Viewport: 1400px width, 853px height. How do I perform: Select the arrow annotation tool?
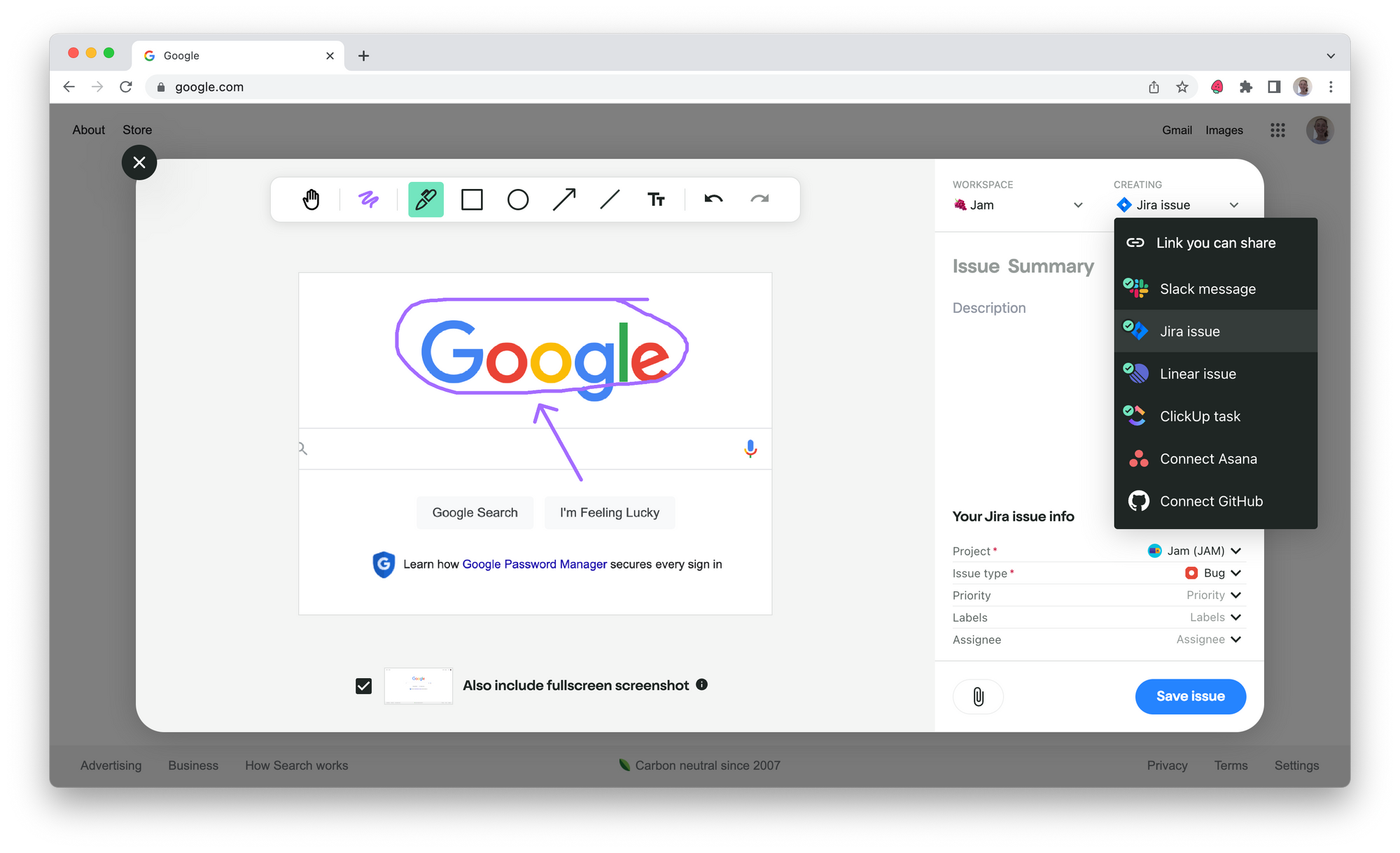click(x=564, y=199)
